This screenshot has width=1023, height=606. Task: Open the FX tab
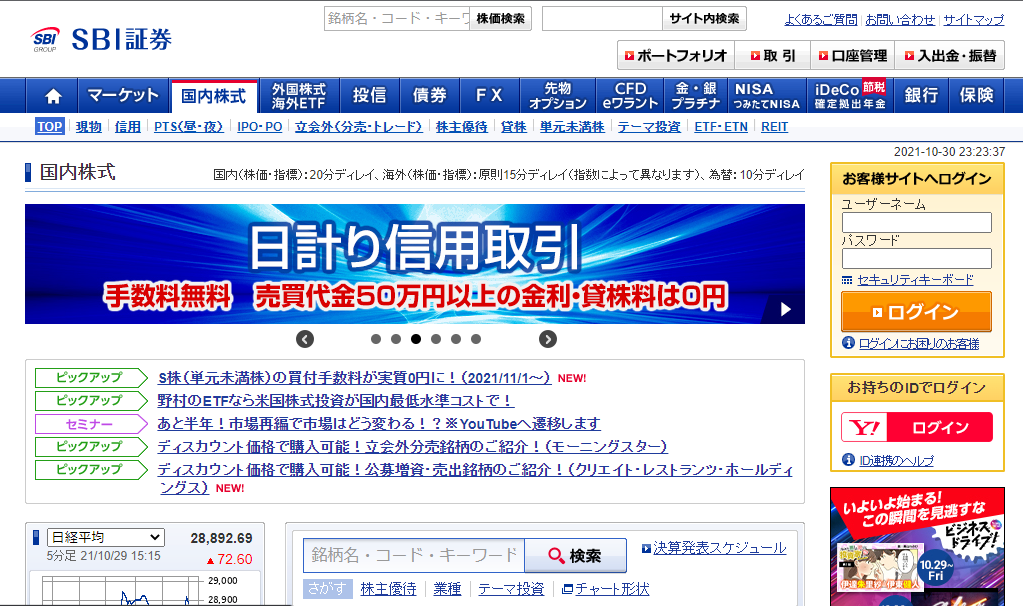click(489, 96)
